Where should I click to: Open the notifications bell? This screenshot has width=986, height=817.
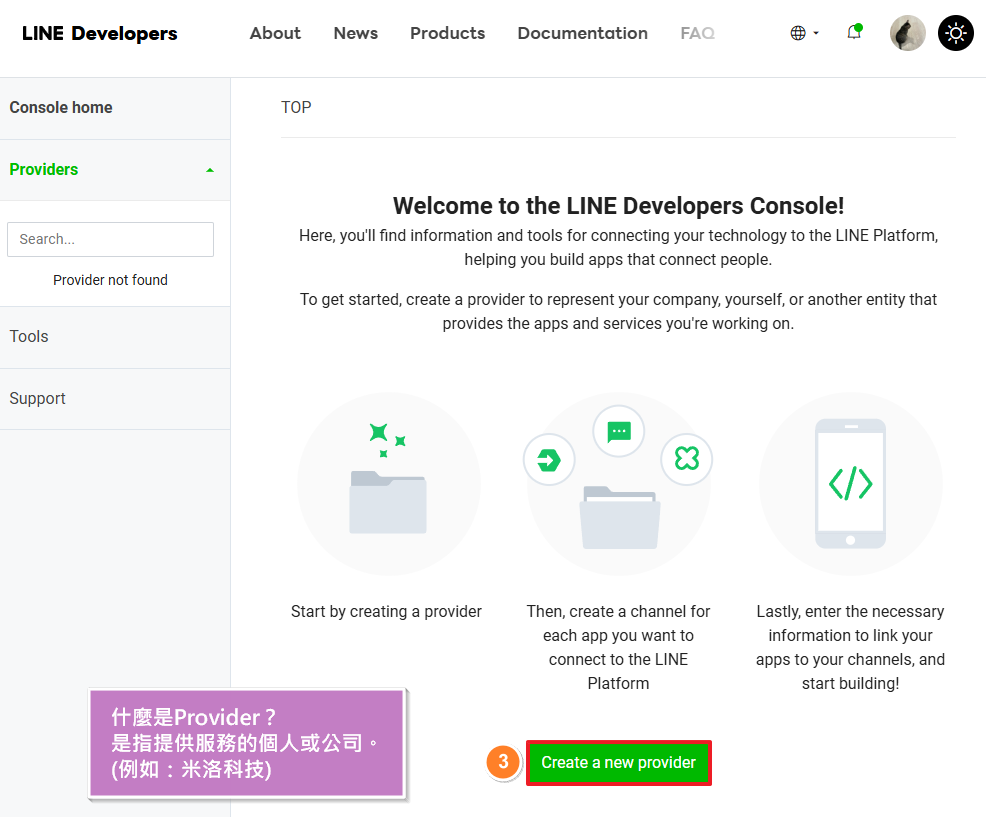tap(854, 32)
